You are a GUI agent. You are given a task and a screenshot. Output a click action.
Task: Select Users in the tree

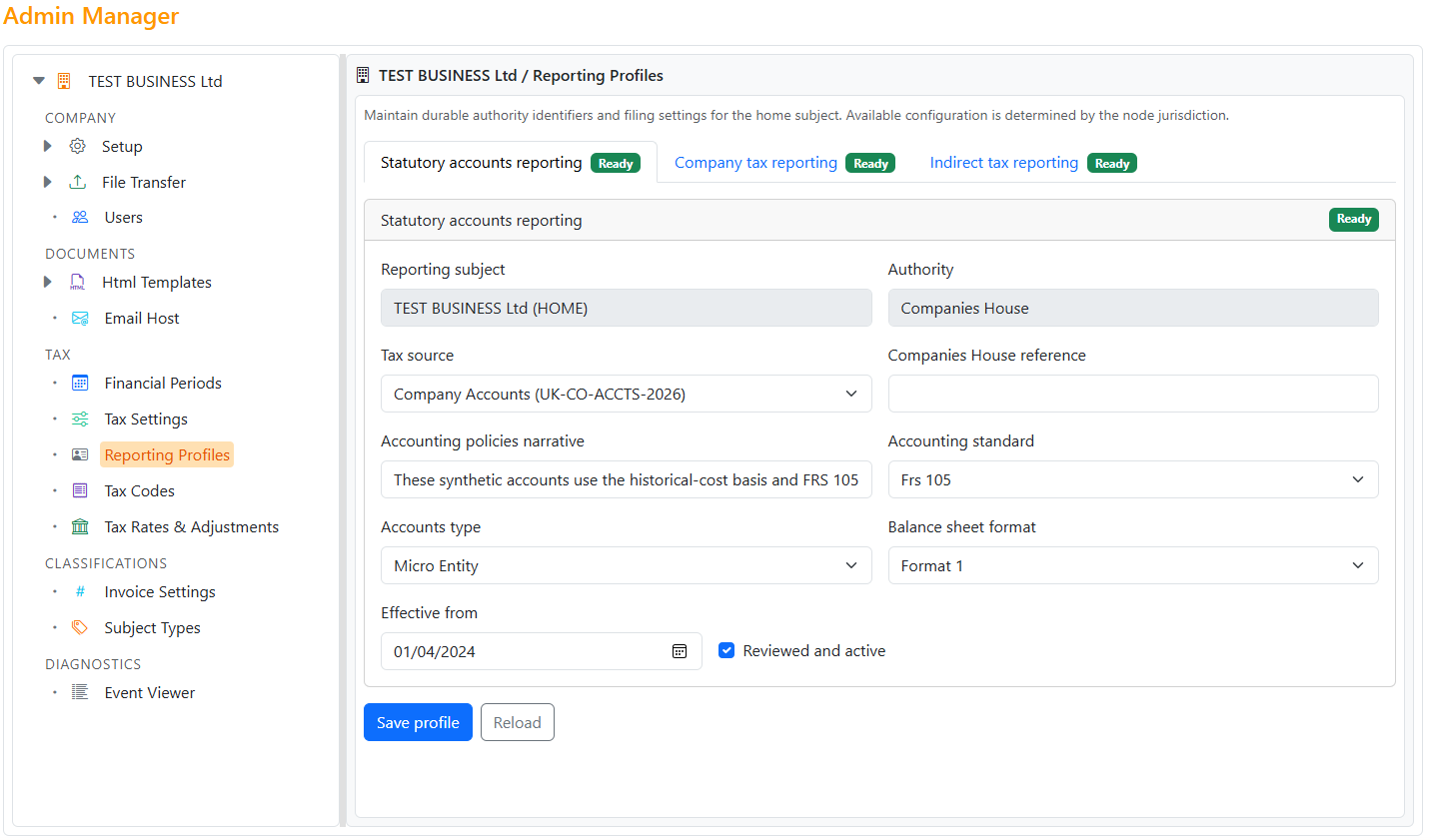pyautogui.click(x=123, y=217)
